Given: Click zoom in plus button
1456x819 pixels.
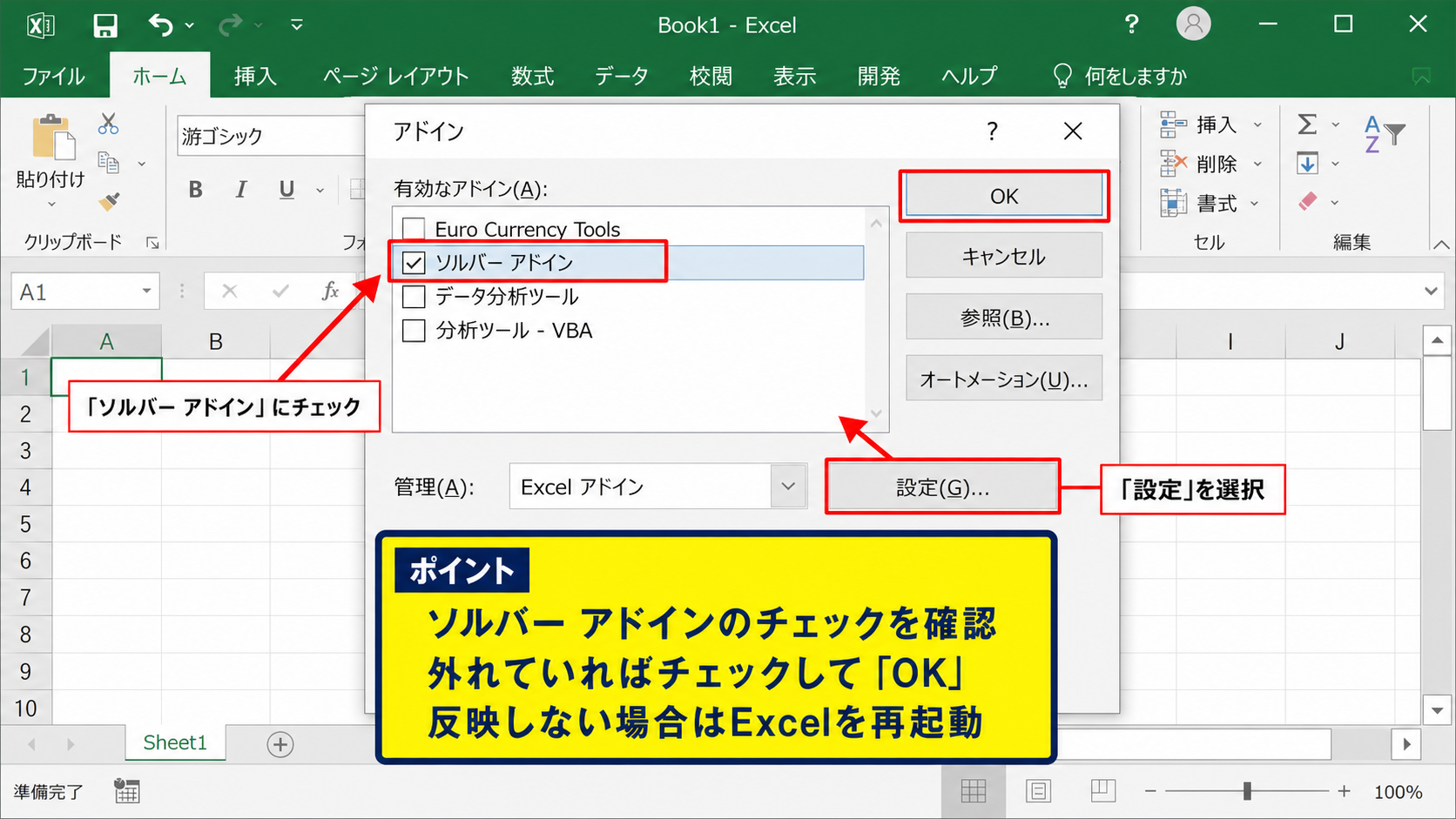Looking at the screenshot, I should (1345, 790).
